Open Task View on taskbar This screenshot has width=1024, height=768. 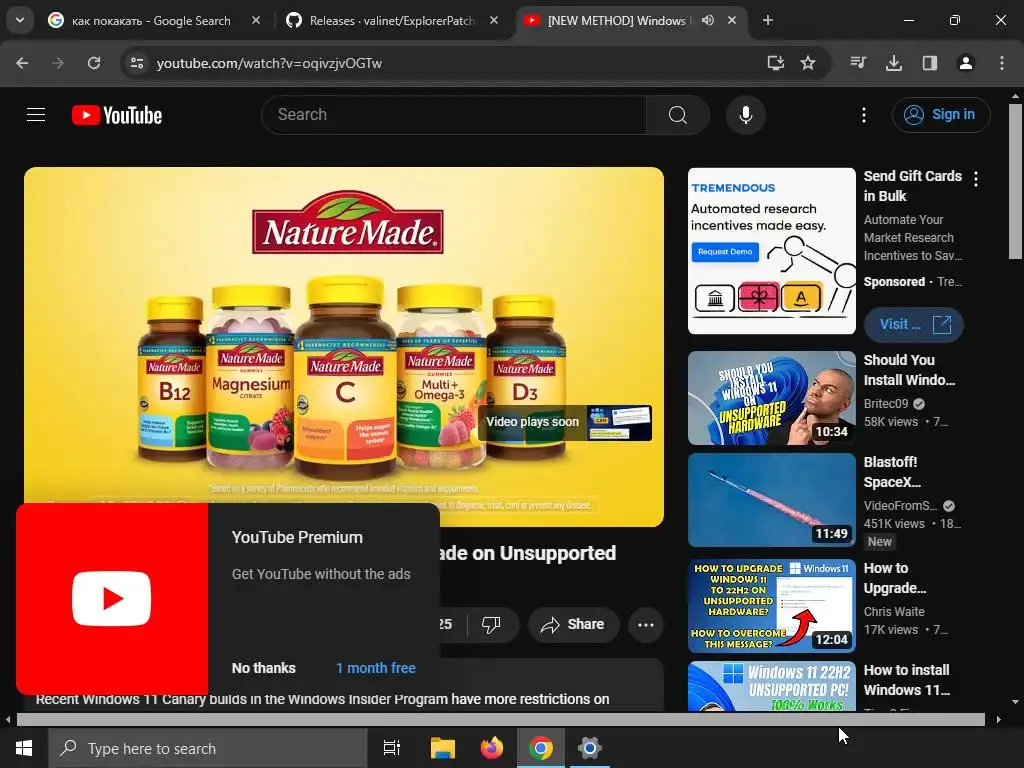(x=392, y=748)
